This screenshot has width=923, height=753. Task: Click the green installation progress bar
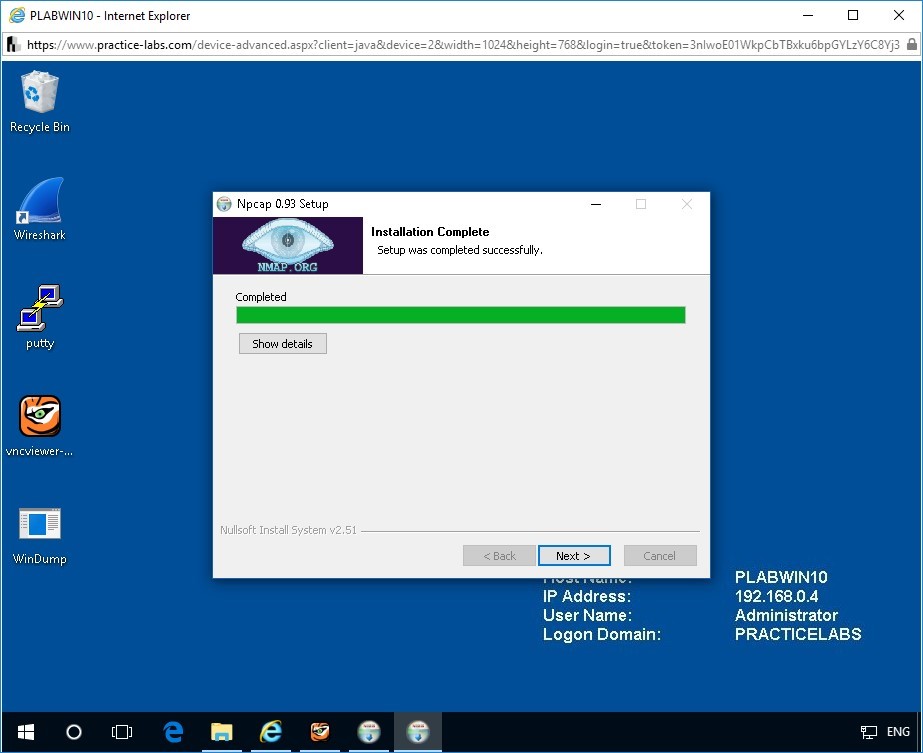[460, 315]
